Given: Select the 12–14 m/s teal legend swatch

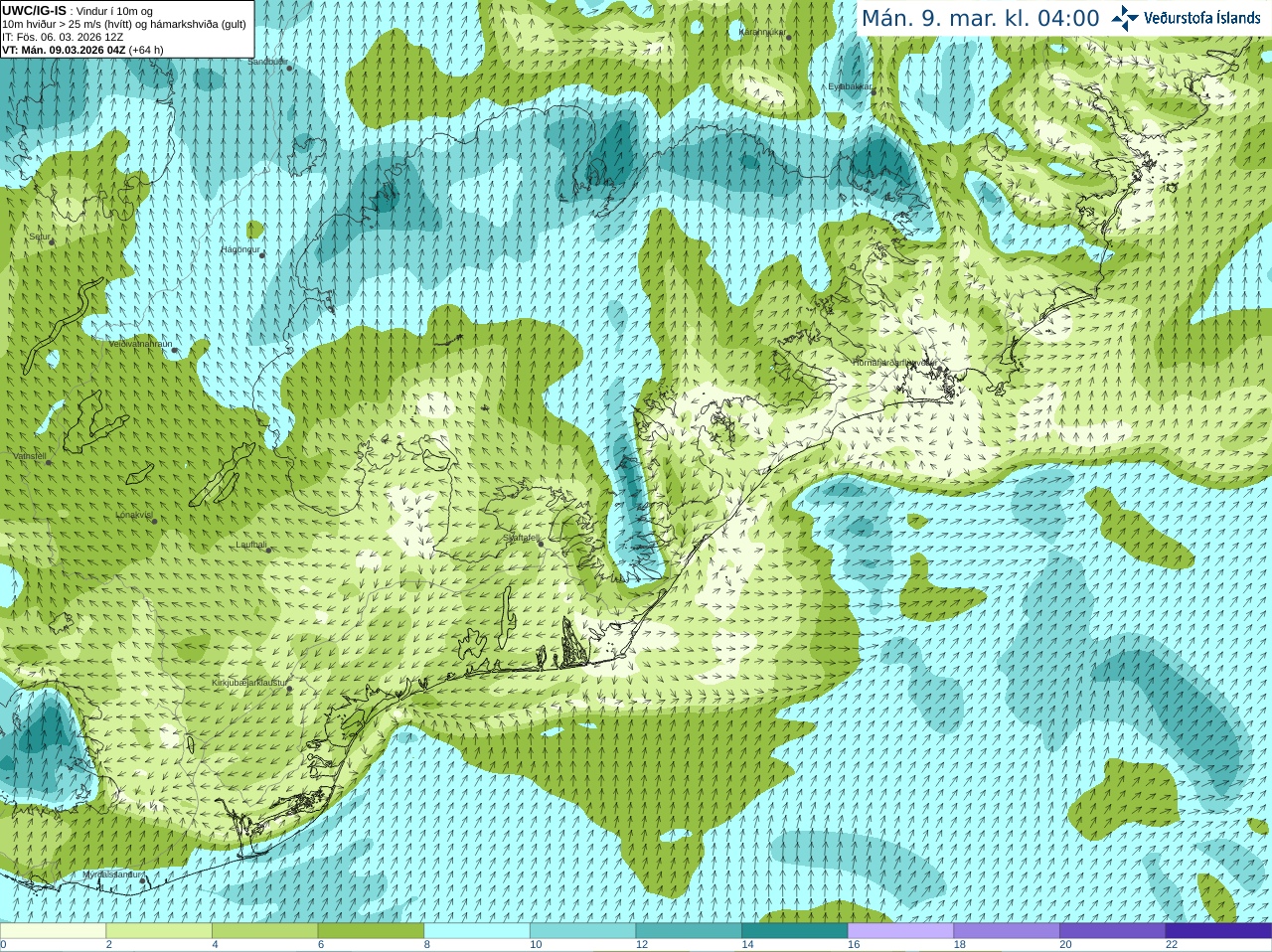Looking at the screenshot, I should (689, 931).
